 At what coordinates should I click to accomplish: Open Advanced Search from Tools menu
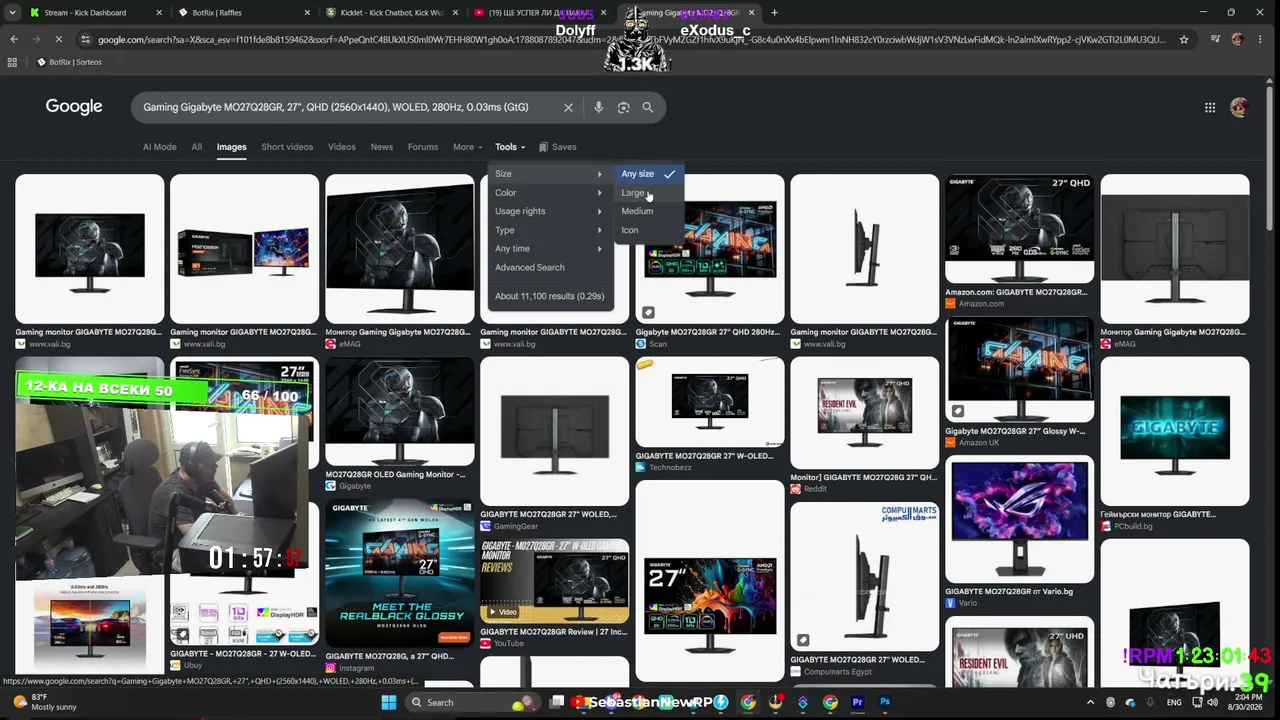point(530,267)
